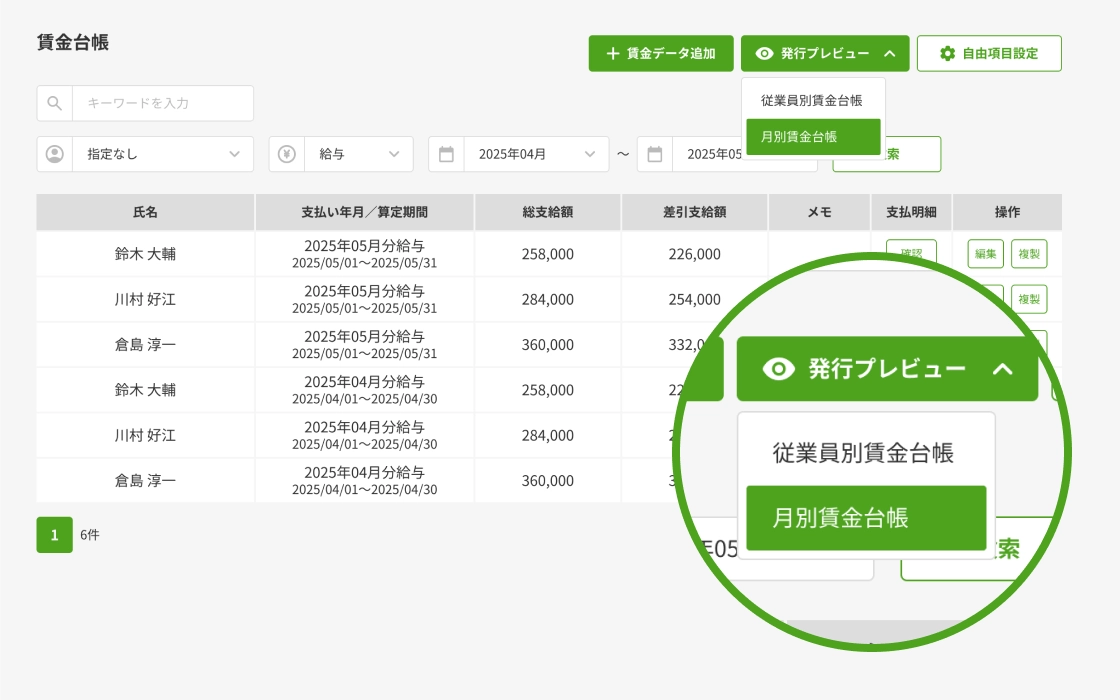Click the eye icon on the toolbar 発行プレビュー button
Viewport: 1120px width, 700px height.
coord(765,54)
